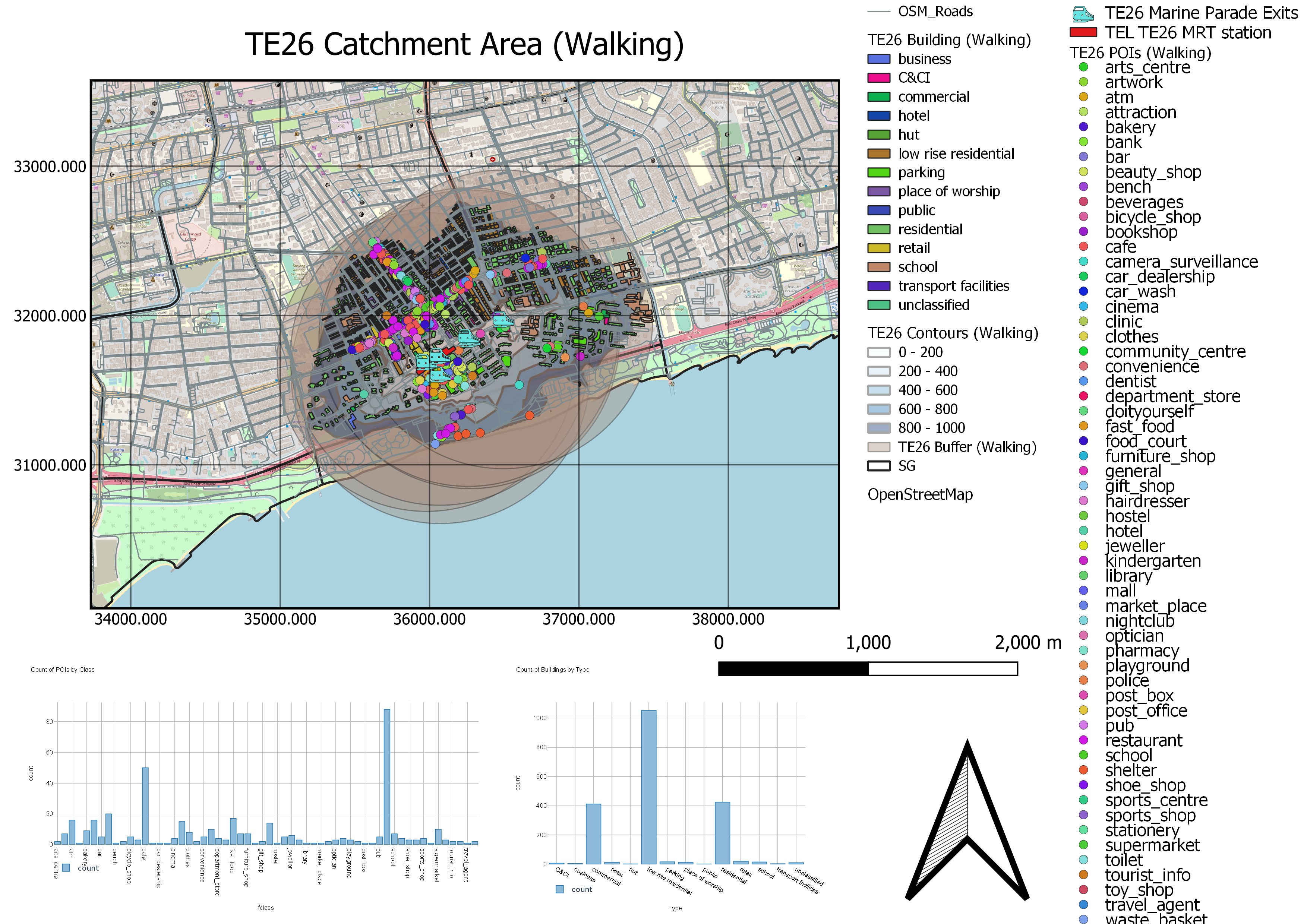Click the low rise residential bar in buildings chart
The width and height of the screenshot is (1307, 924).
pos(648,787)
